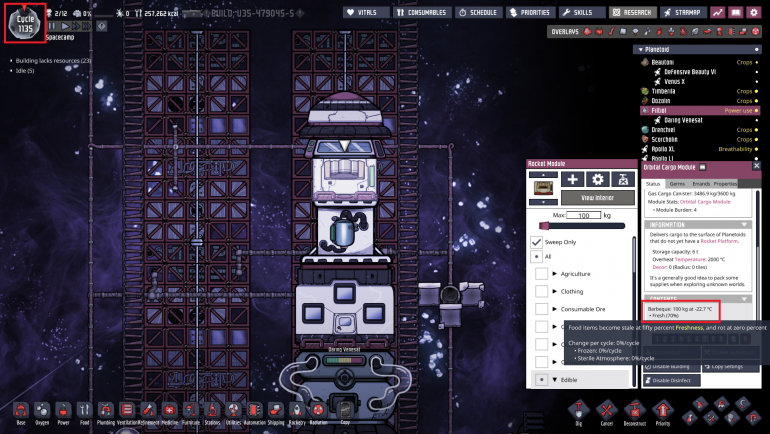The image size is (770, 434).
Task: Expand the Clothing category arrow
Action: coord(555,291)
